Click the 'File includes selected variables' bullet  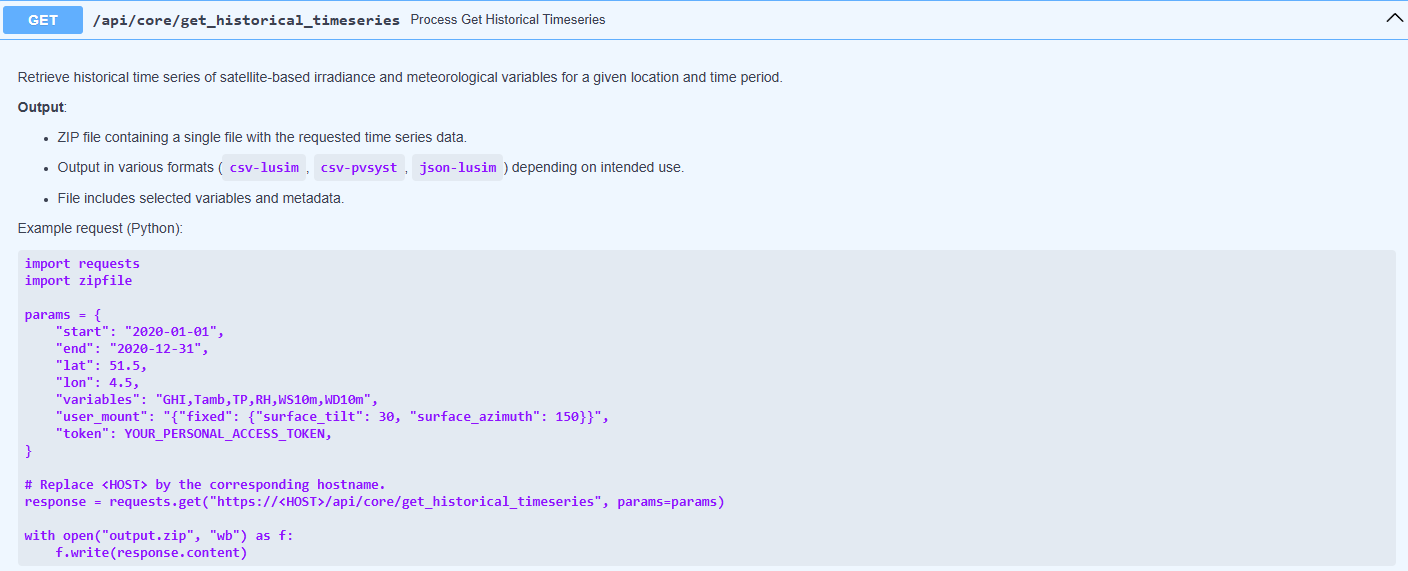point(200,198)
